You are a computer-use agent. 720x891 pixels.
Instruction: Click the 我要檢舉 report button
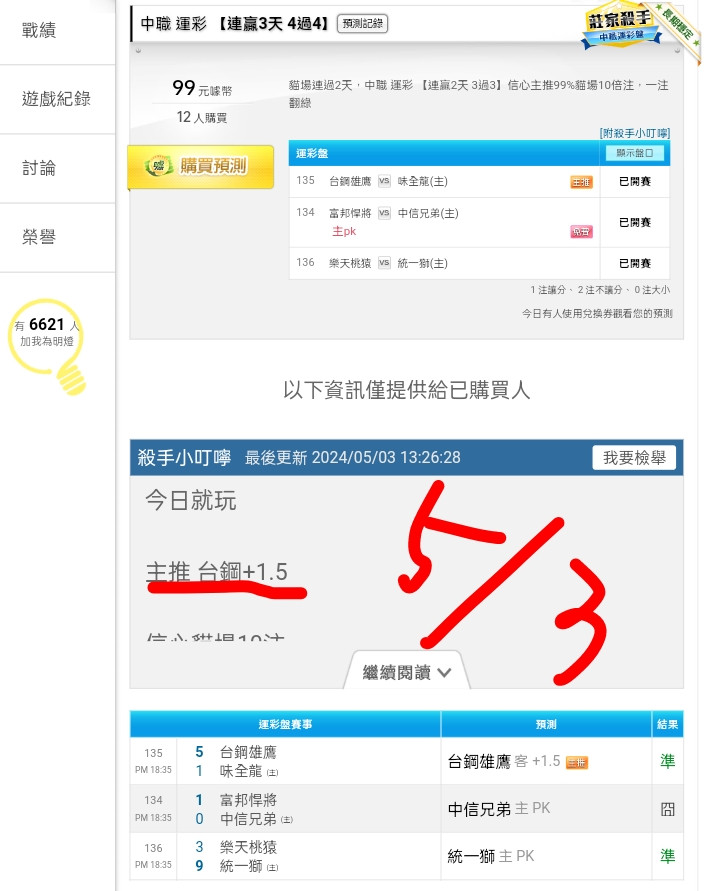[634, 457]
